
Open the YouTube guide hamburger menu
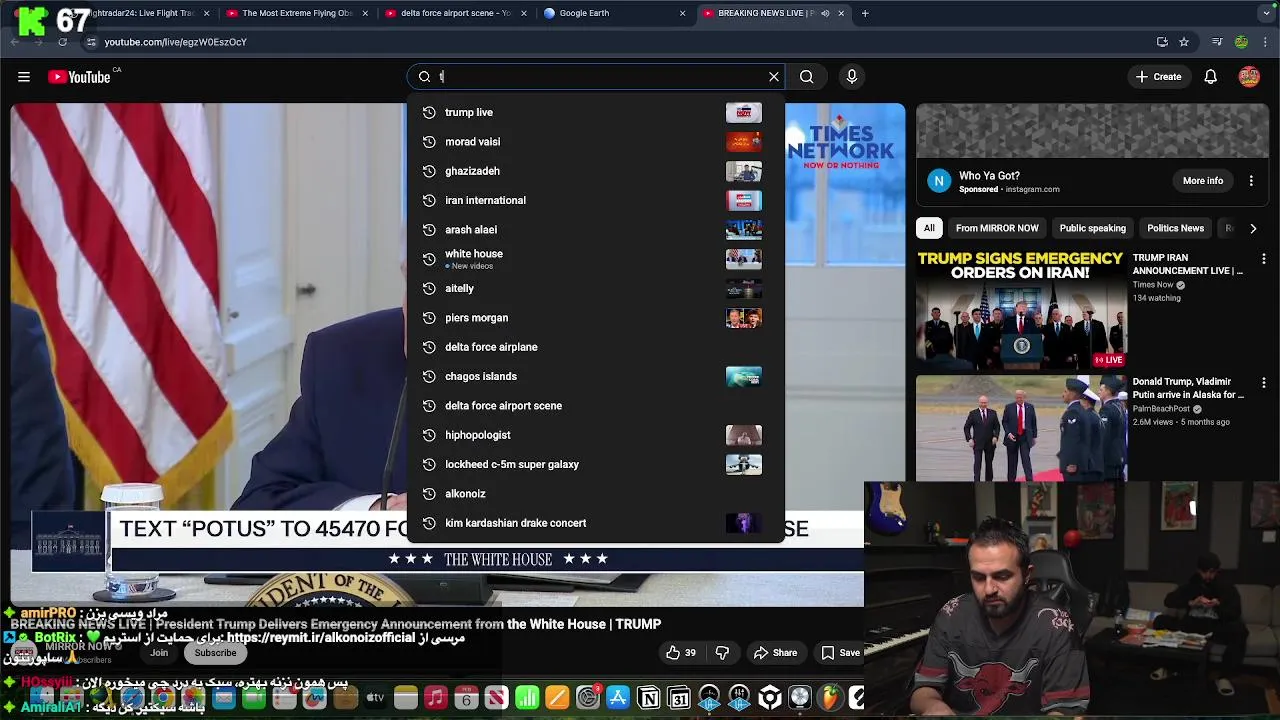tap(24, 77)
